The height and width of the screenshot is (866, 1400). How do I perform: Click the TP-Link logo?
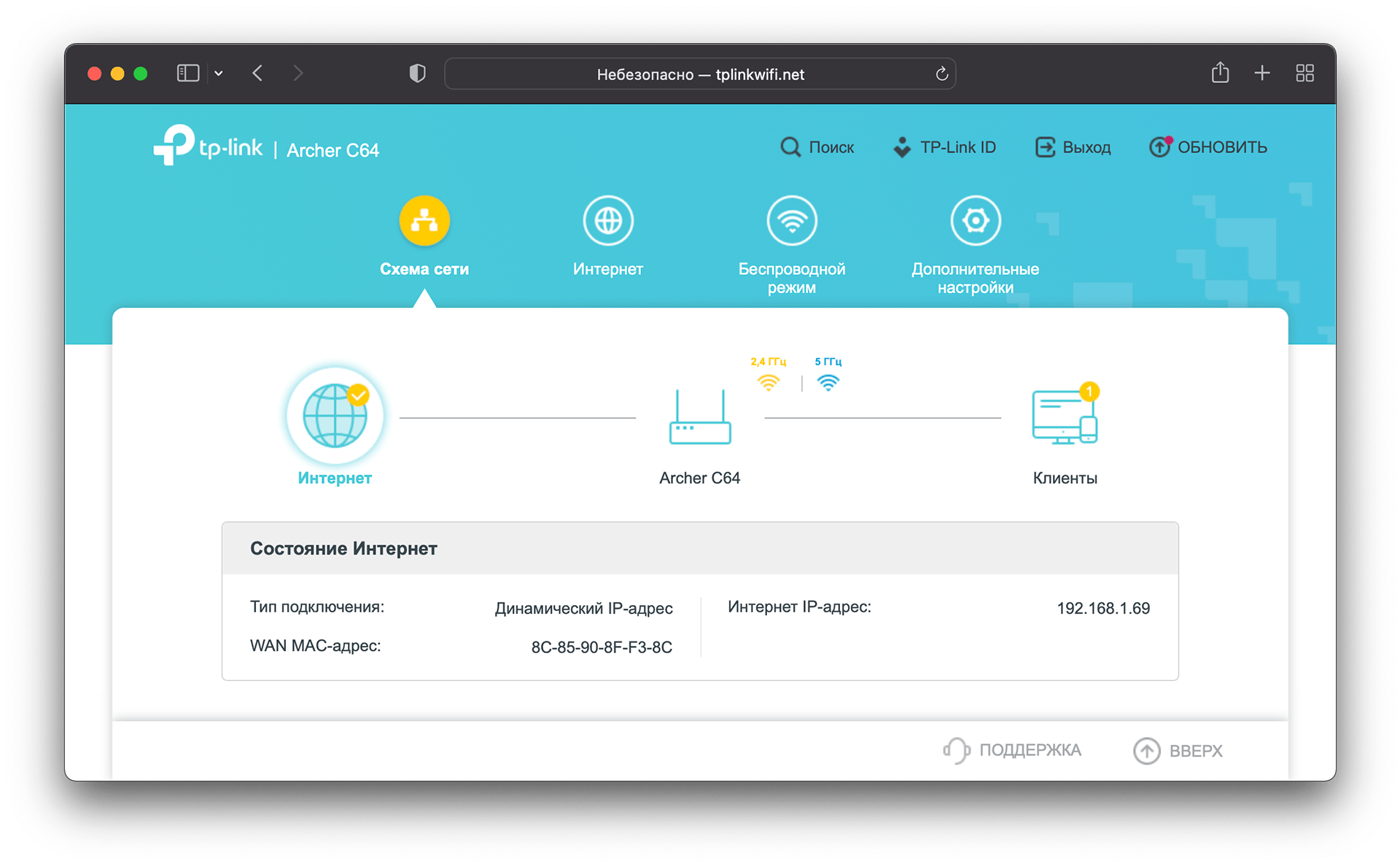(x=208, y=146)
